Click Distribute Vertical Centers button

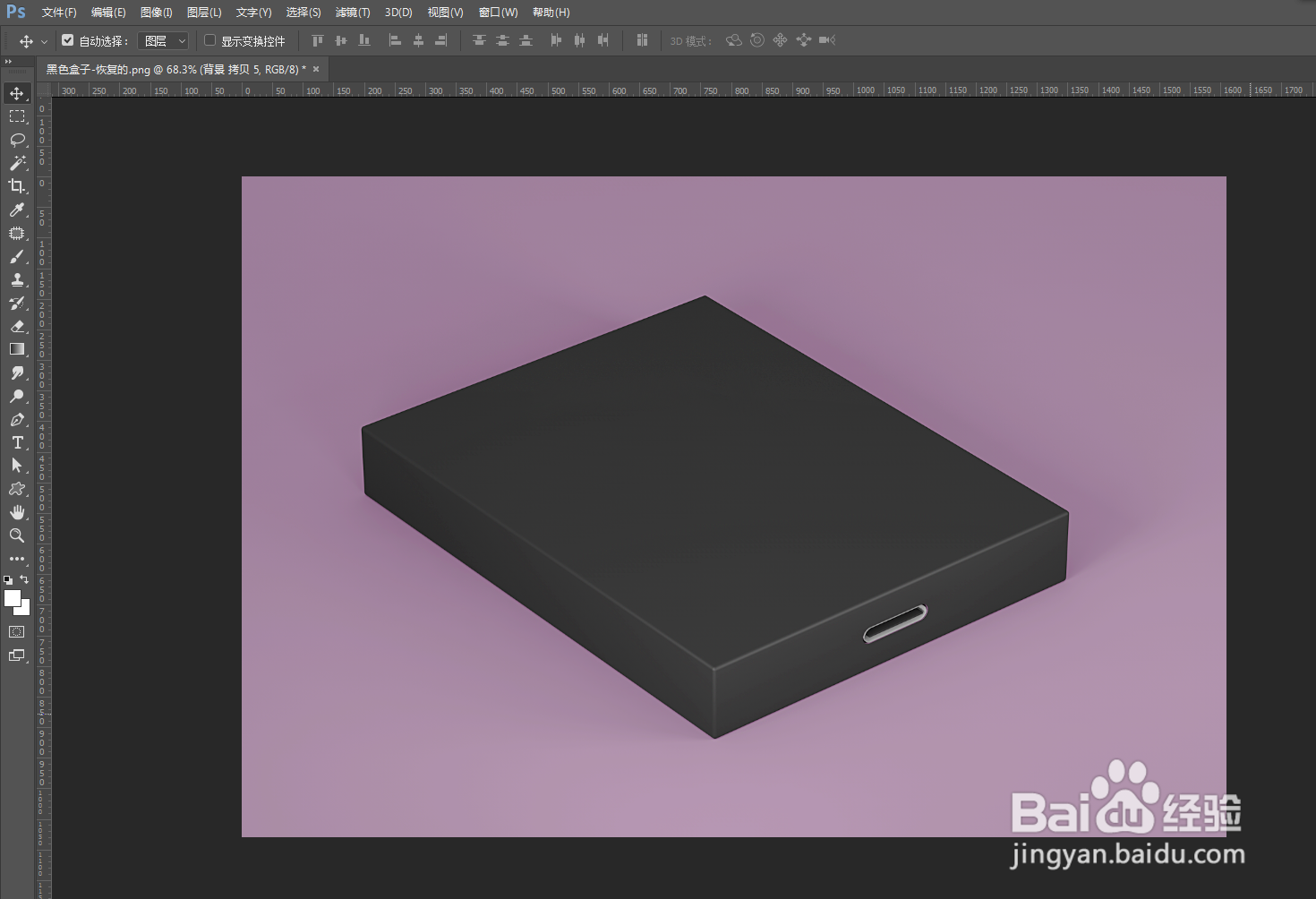click(x=502, y=40)
